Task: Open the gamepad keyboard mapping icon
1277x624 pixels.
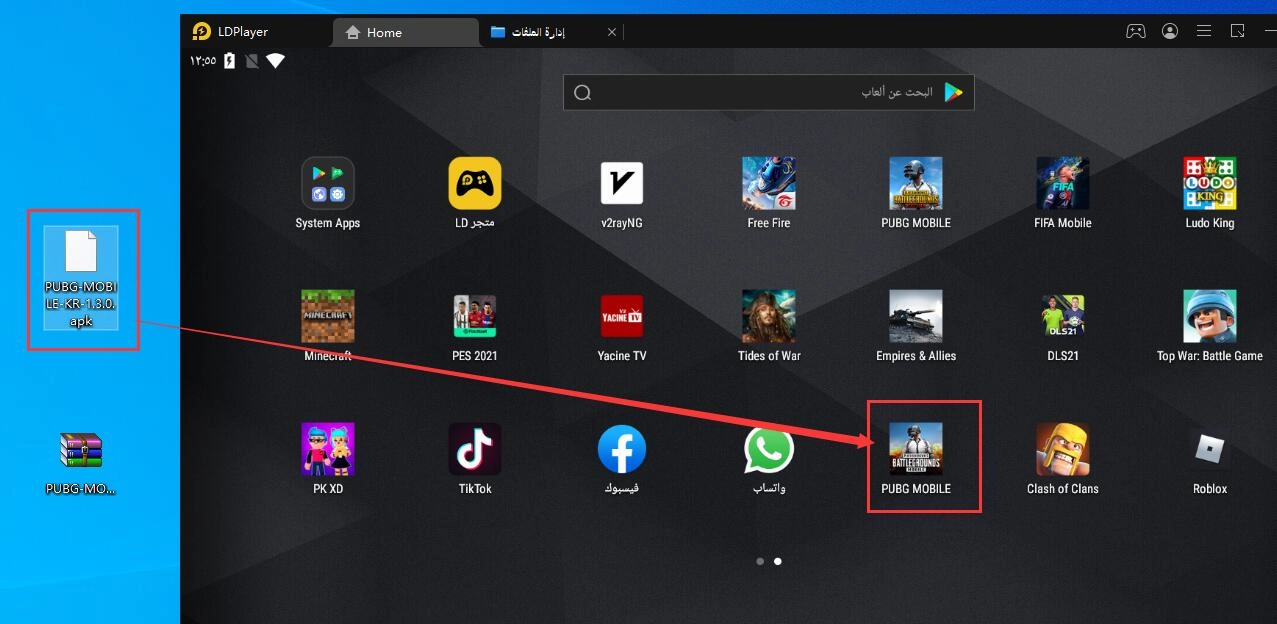Action: (x=1136, y=31)
